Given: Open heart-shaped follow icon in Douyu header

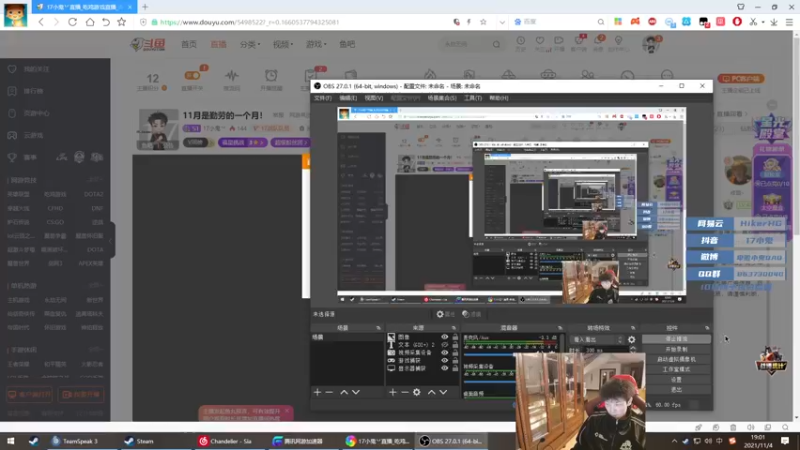Looking at the screenshot, I should tap(540, 41).
